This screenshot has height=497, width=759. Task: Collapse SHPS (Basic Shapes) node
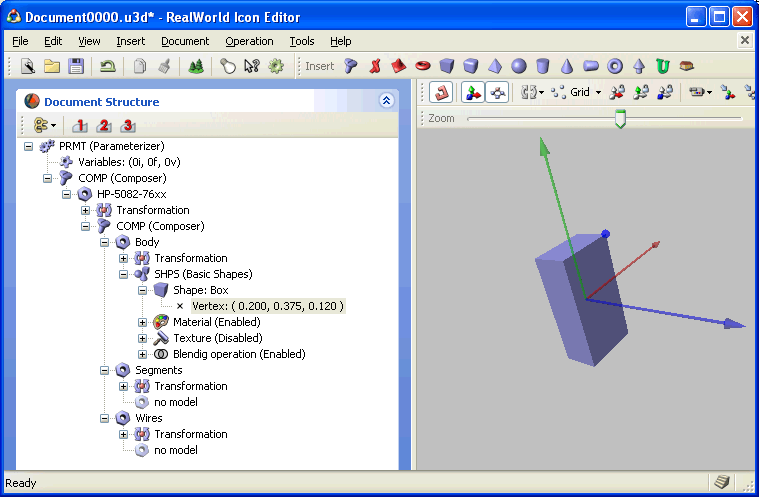(x=123, y=274)
